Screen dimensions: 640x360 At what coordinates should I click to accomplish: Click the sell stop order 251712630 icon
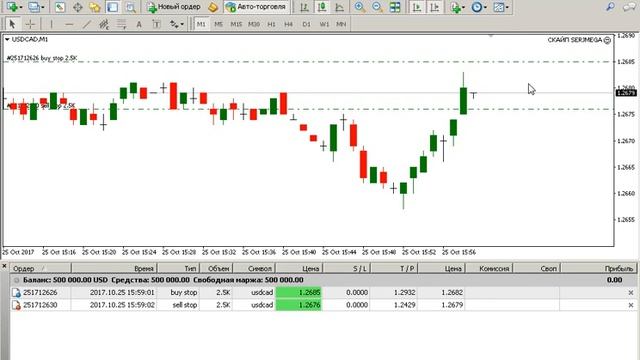coord(16,305)
